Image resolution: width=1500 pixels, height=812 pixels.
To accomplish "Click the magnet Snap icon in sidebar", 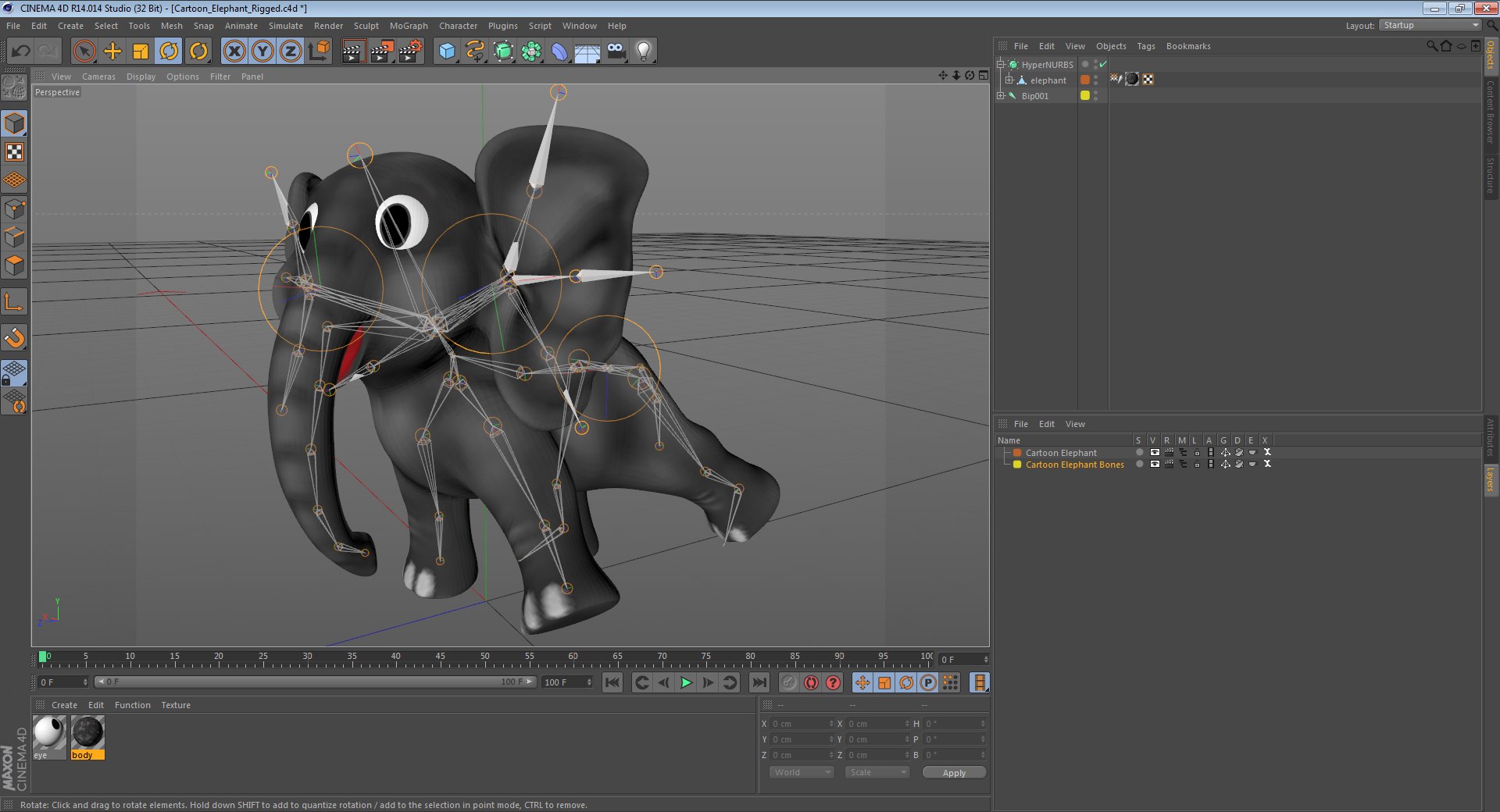I will [15, 338].
